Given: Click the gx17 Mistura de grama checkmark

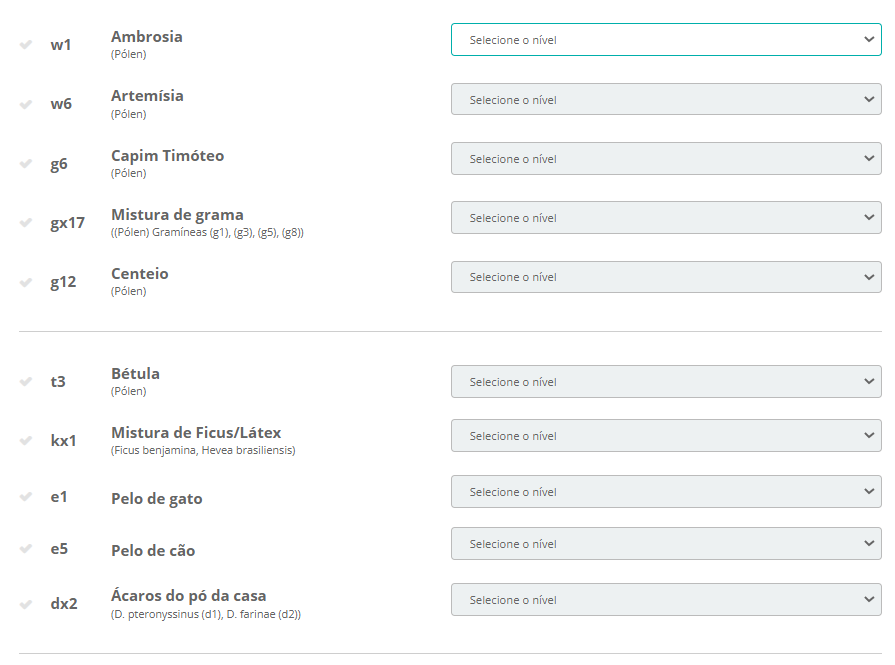Looking at the screenshot, I should [26, 223].
